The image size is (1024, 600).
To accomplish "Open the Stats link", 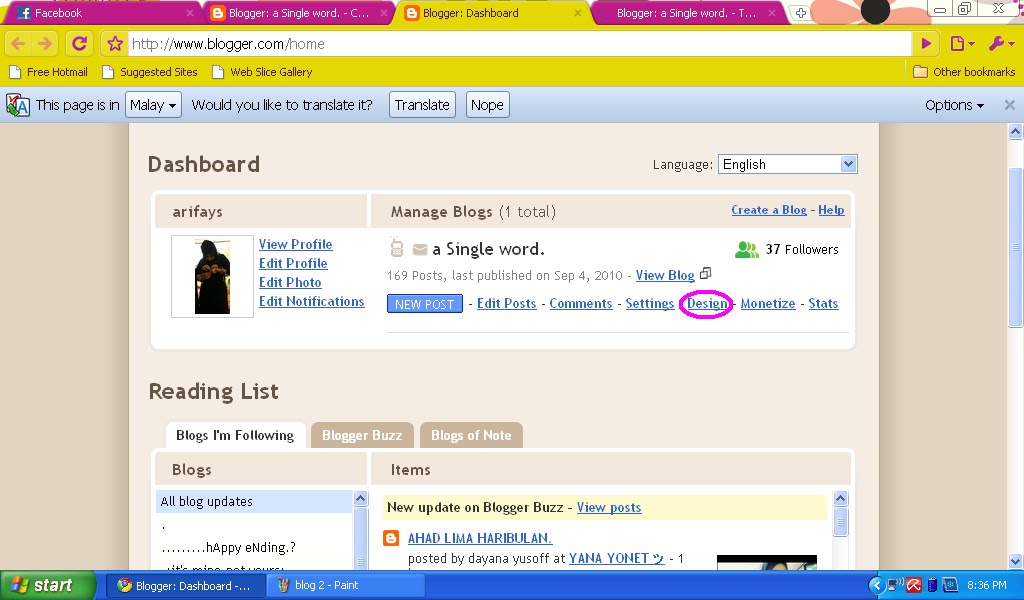I will click(823, 304).
